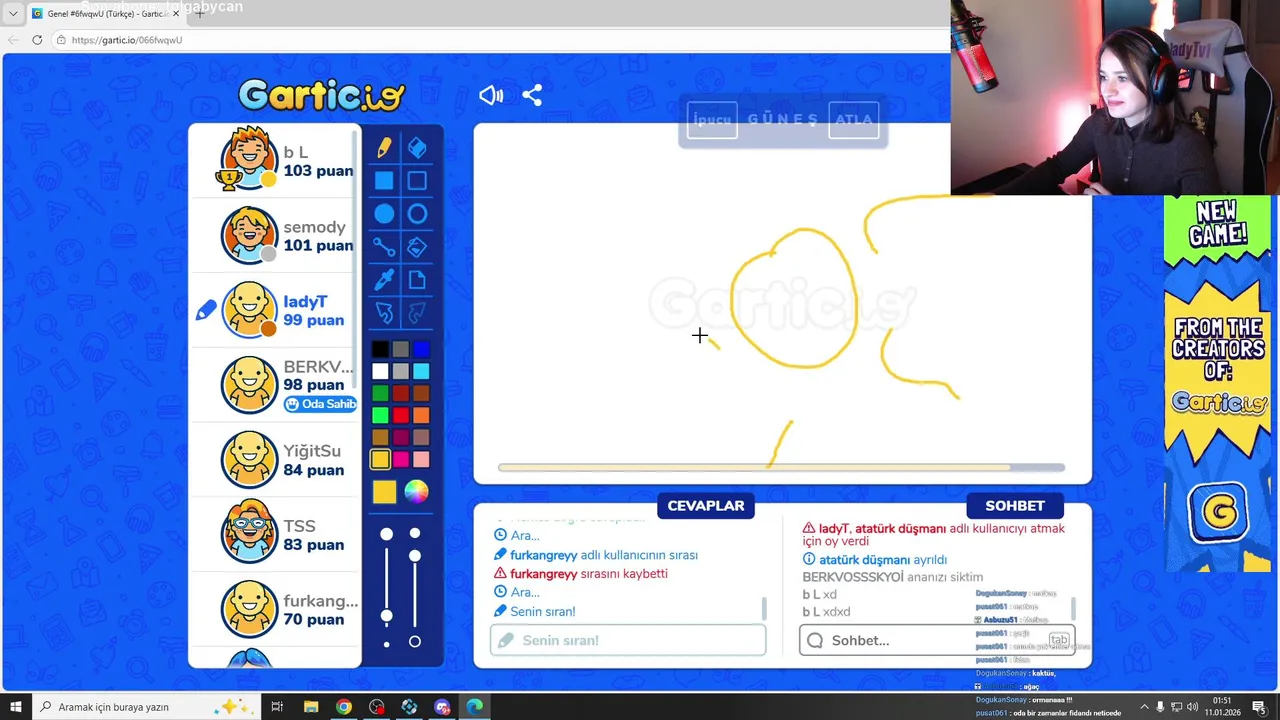Pick the light cyan color swatch

click(x=421, y=371)
